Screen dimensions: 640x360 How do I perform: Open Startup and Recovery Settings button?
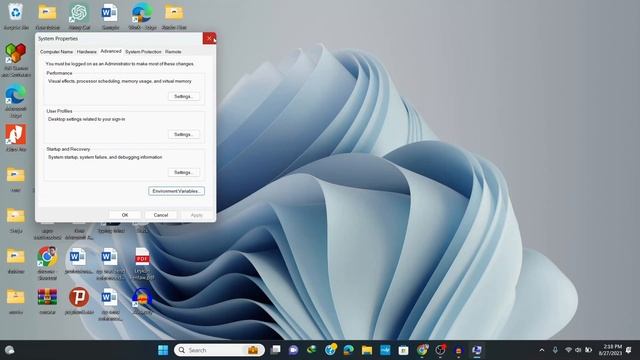coord(184,172)
